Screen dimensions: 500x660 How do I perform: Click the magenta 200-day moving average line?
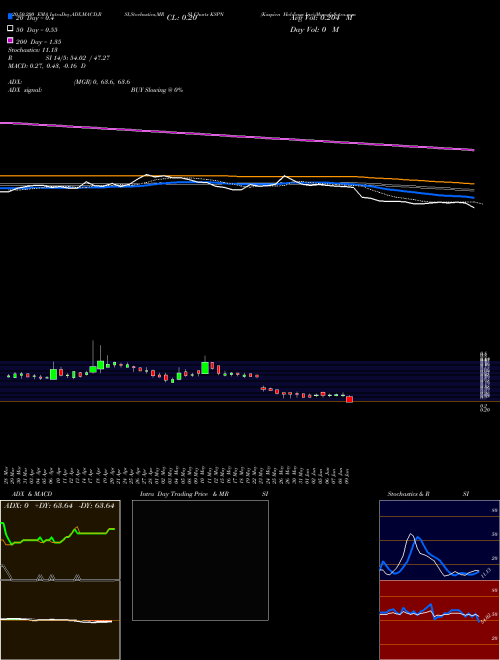coord(237,136)
